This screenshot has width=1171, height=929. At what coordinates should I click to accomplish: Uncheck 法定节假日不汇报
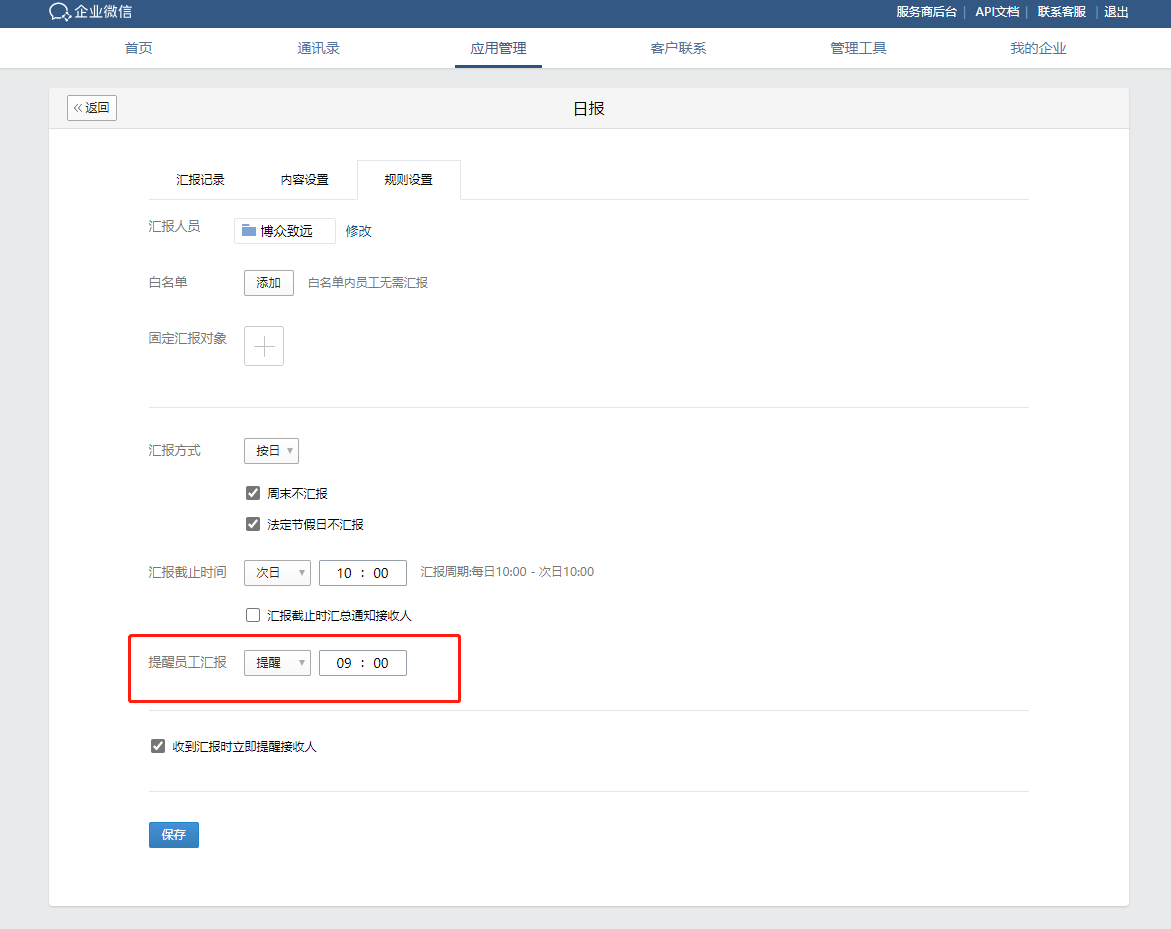253,523
